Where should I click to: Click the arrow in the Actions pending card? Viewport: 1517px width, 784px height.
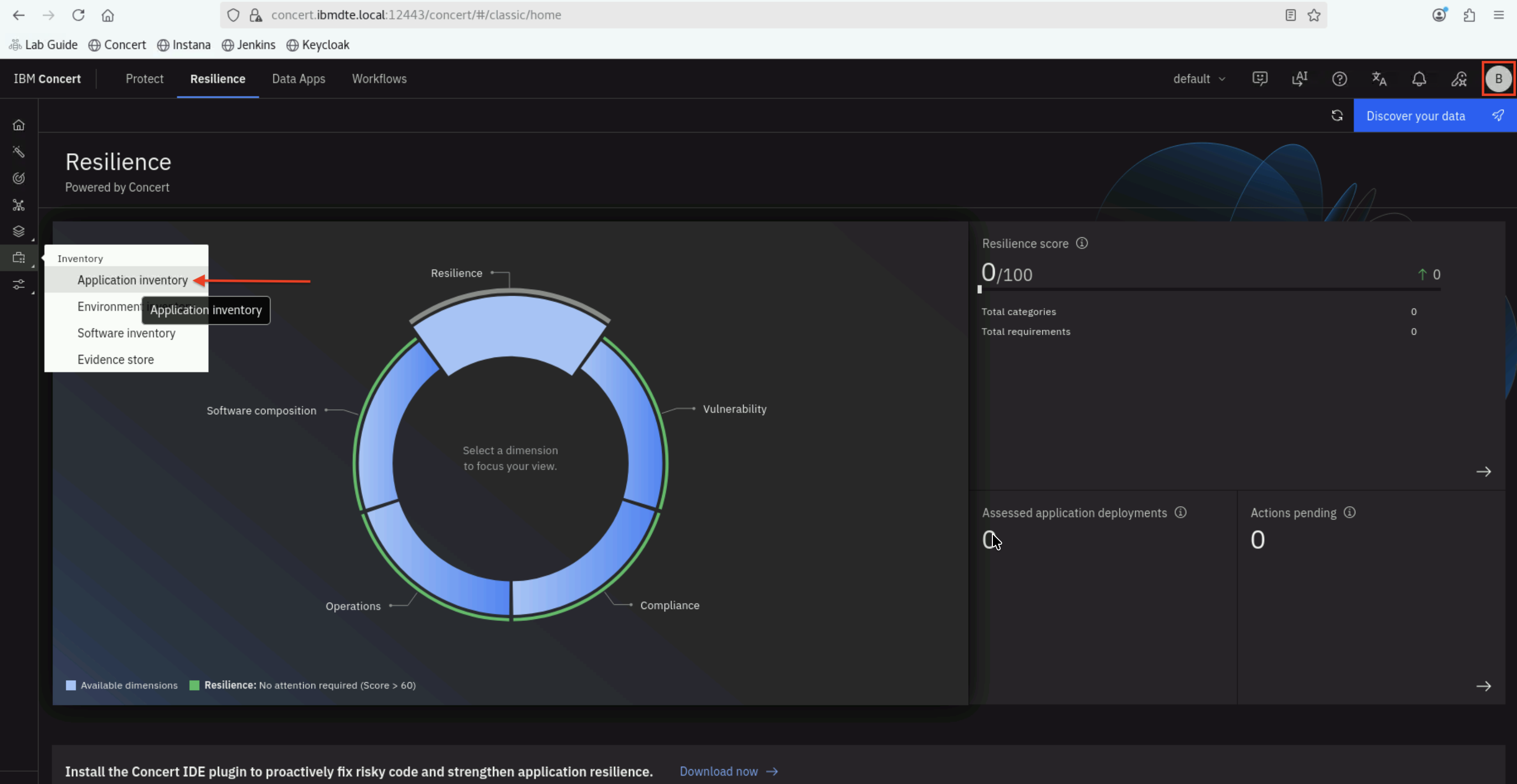1483,686
